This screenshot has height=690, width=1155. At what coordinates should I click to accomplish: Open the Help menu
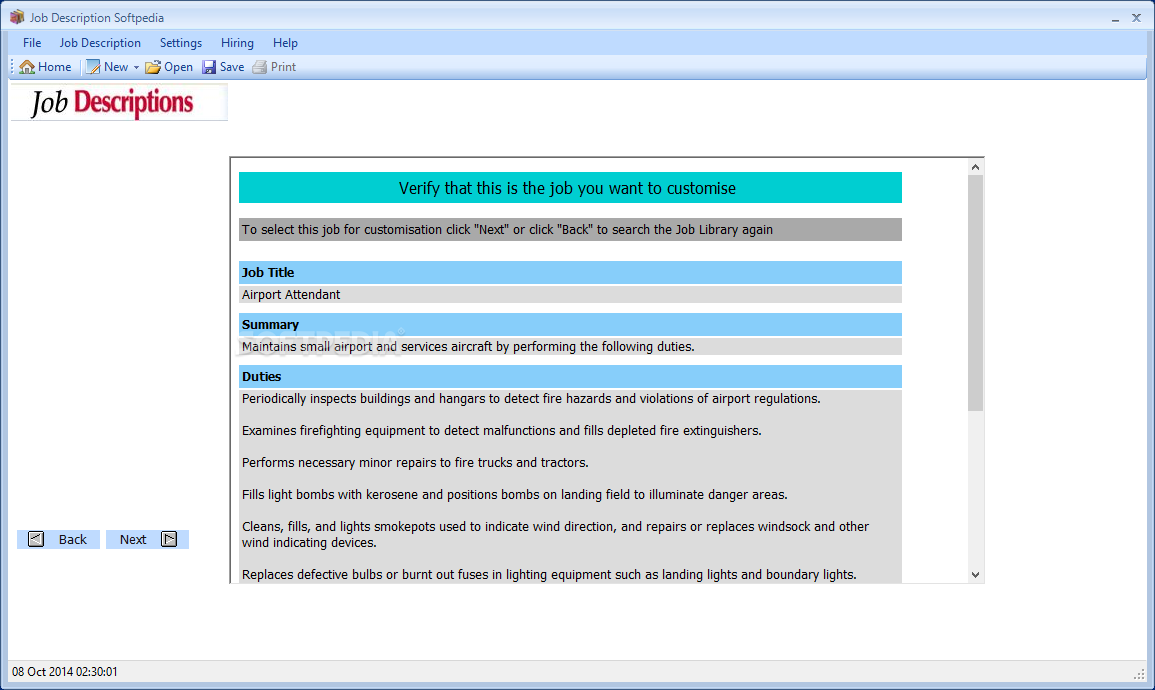[285, 43]
